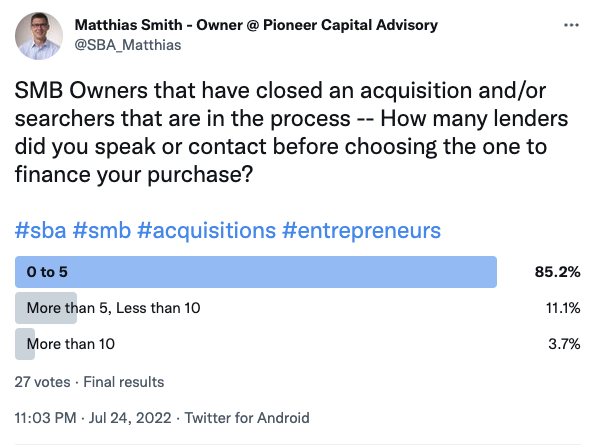Open the three-dot more options menu
596x445 pixels.
pos(571,25)
